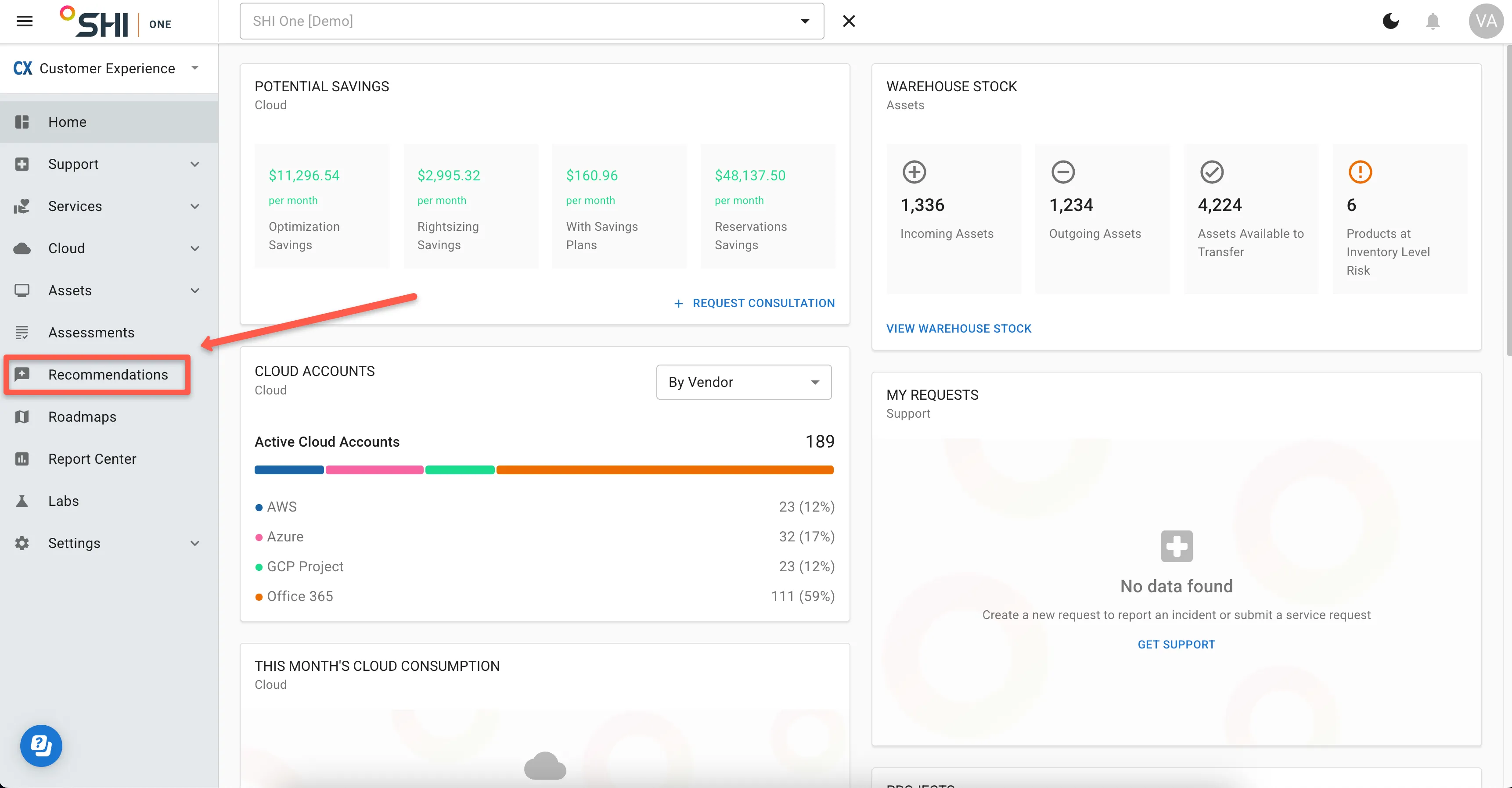Click the Inventory Level Risk warning icon
The width and height of the screenshot is (1512, 788).
pyautogui.click(x=1360, y=172)
